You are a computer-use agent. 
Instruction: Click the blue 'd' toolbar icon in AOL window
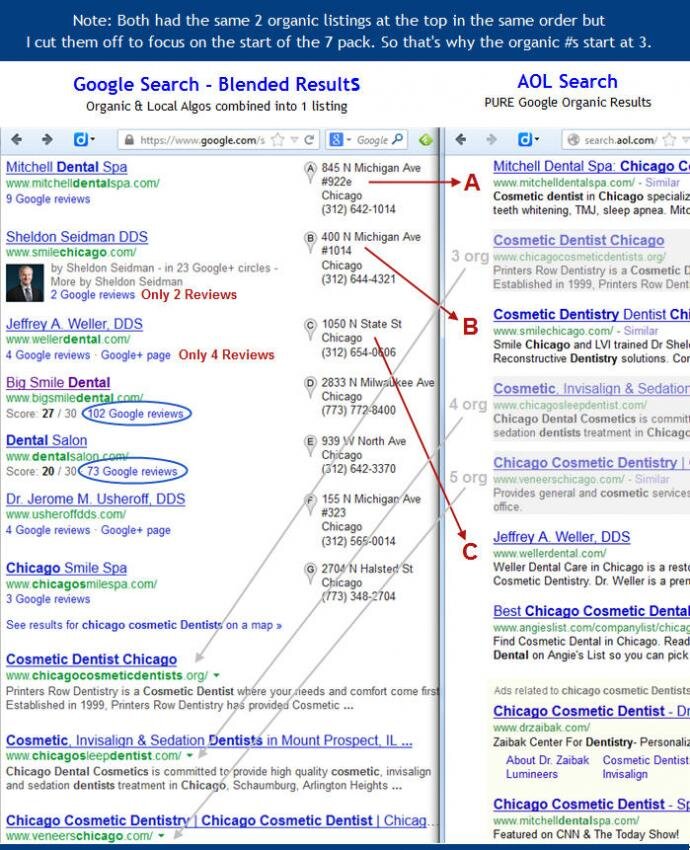pos(524,140)
